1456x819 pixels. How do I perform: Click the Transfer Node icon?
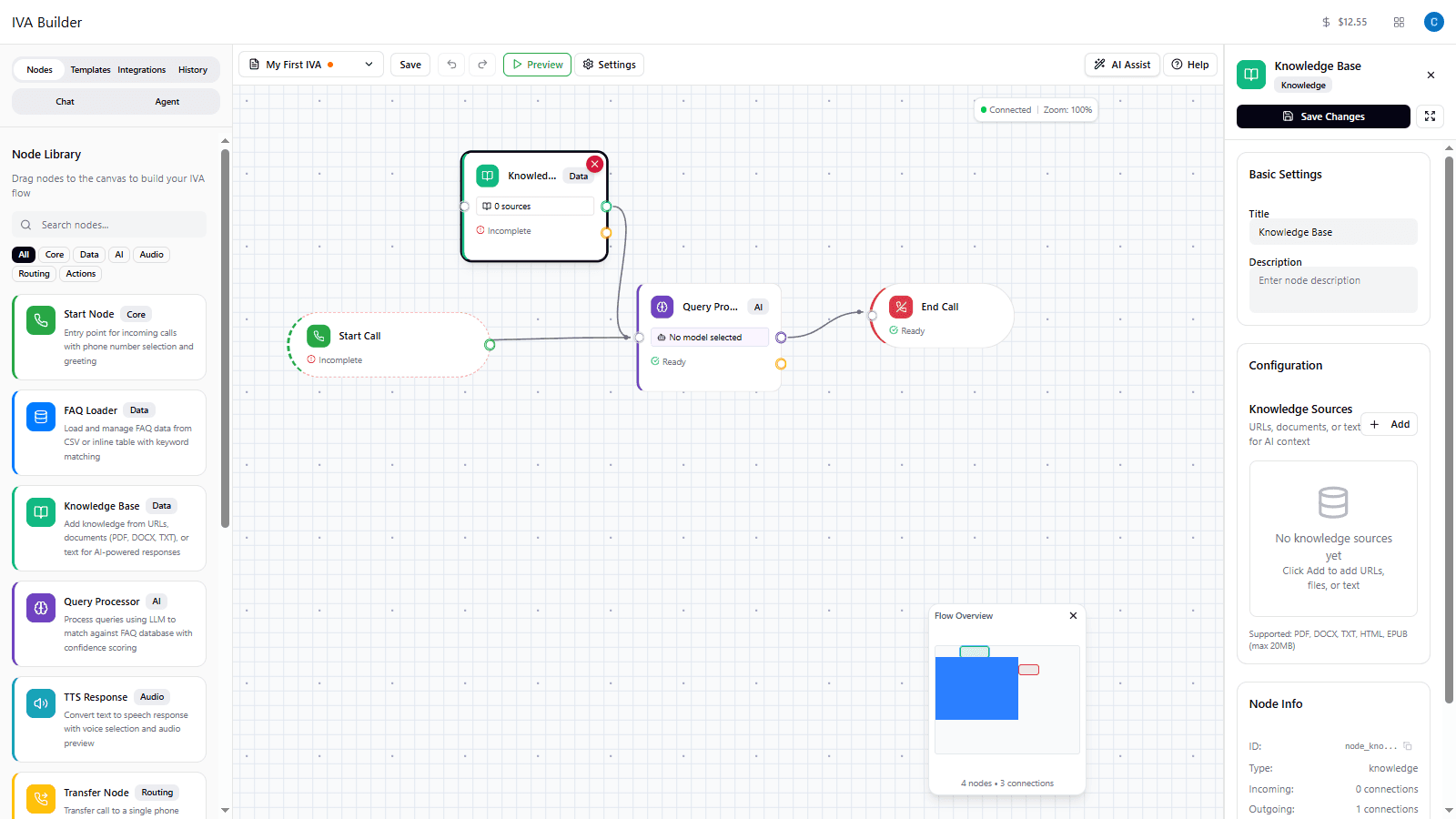point(40,798)
